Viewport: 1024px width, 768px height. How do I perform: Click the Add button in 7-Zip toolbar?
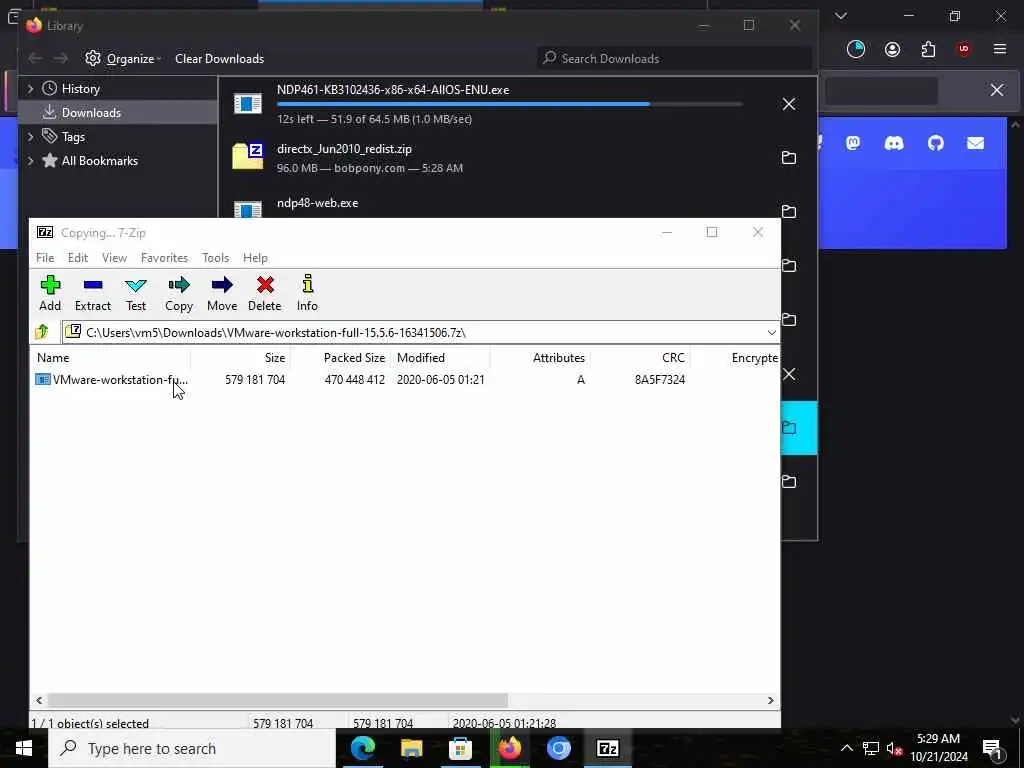pyautogui.click(x=50, y=293)
